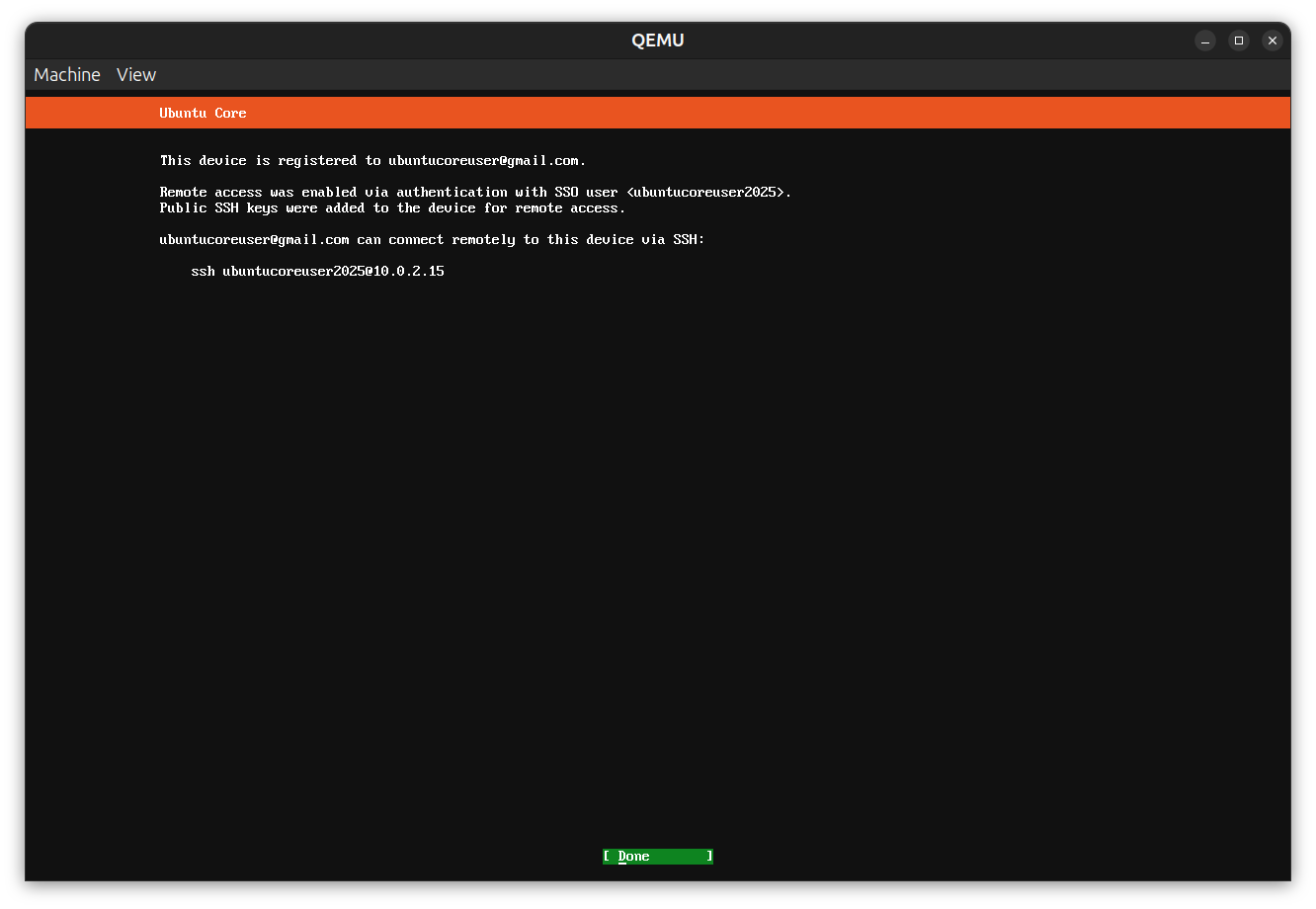Maximize the QEMU window
This screenshot has height=909, width=1316.
tap(1239, 41)
